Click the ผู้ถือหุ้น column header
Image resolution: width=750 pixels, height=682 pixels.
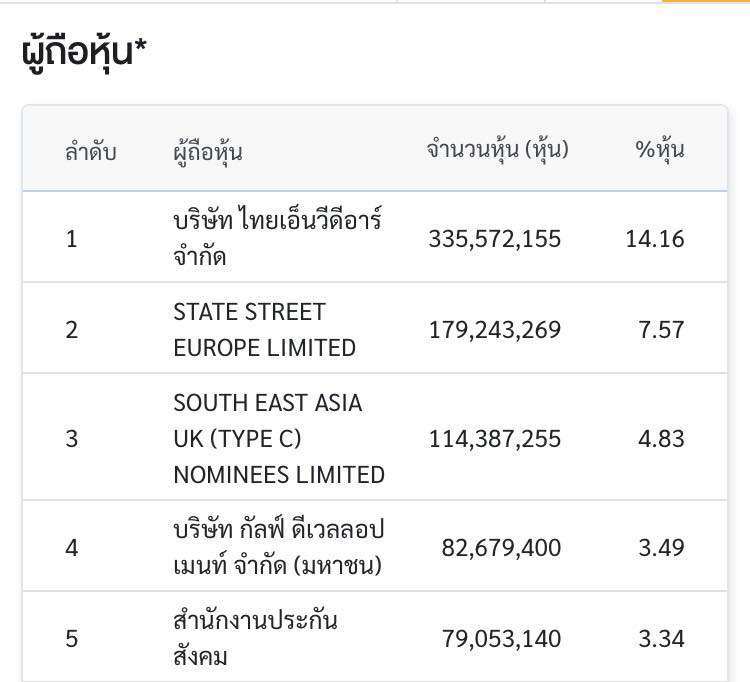(x=208, y=152)
